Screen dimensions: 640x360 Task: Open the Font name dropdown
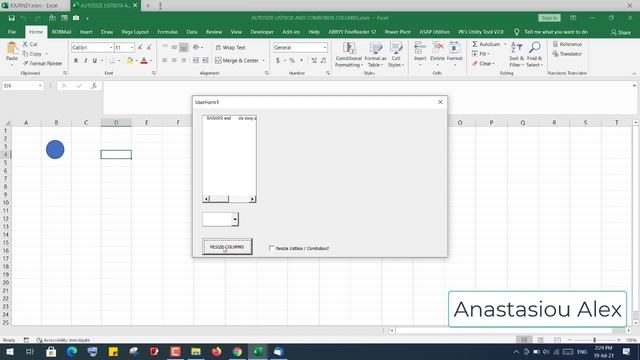coord(111,48)
